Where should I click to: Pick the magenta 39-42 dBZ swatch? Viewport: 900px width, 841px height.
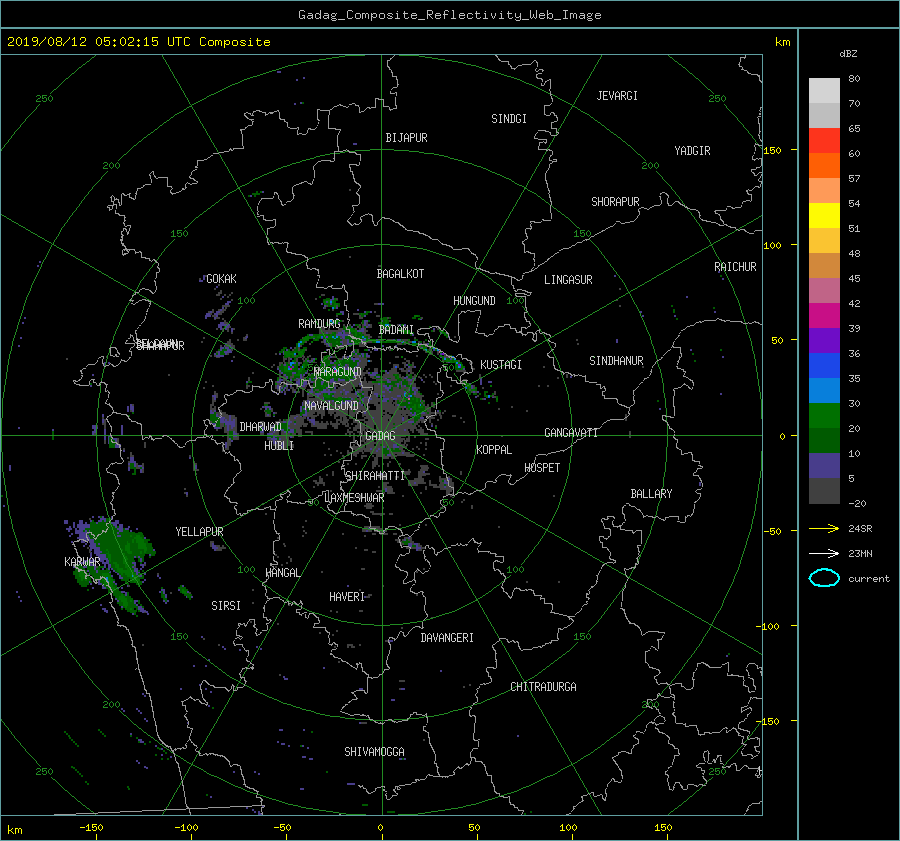[x=824, y=315]
